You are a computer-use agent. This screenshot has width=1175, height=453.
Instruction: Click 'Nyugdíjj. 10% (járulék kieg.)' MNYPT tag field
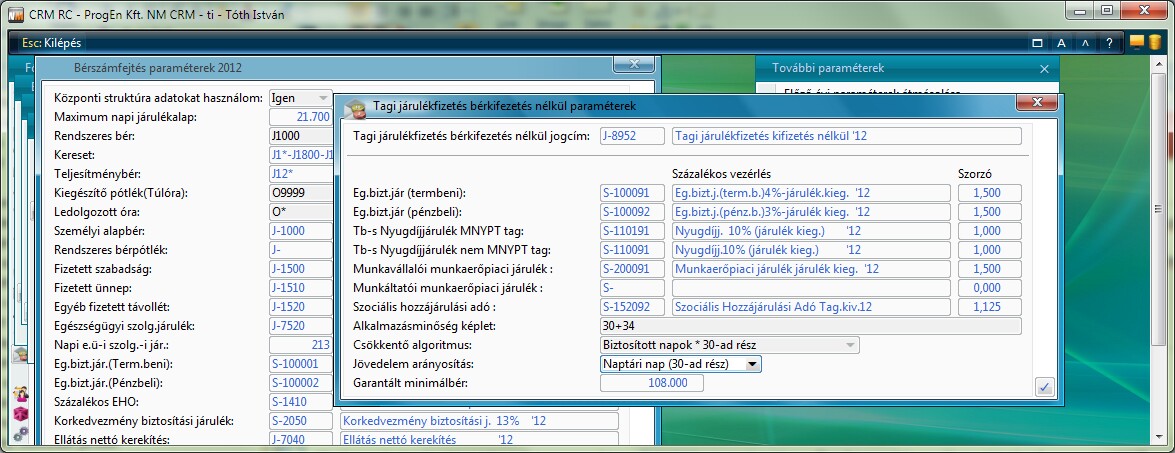[812, 231]
